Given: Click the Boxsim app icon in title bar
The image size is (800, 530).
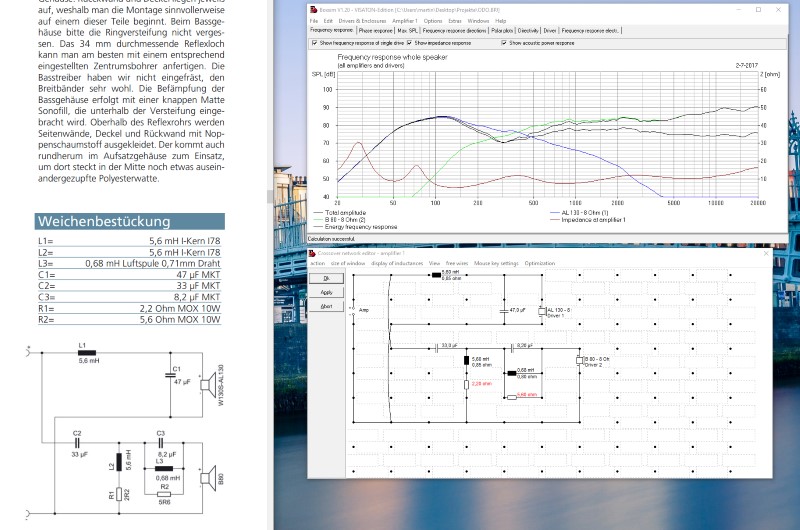Looking at the screenshot, I should (x=313, y=10).
